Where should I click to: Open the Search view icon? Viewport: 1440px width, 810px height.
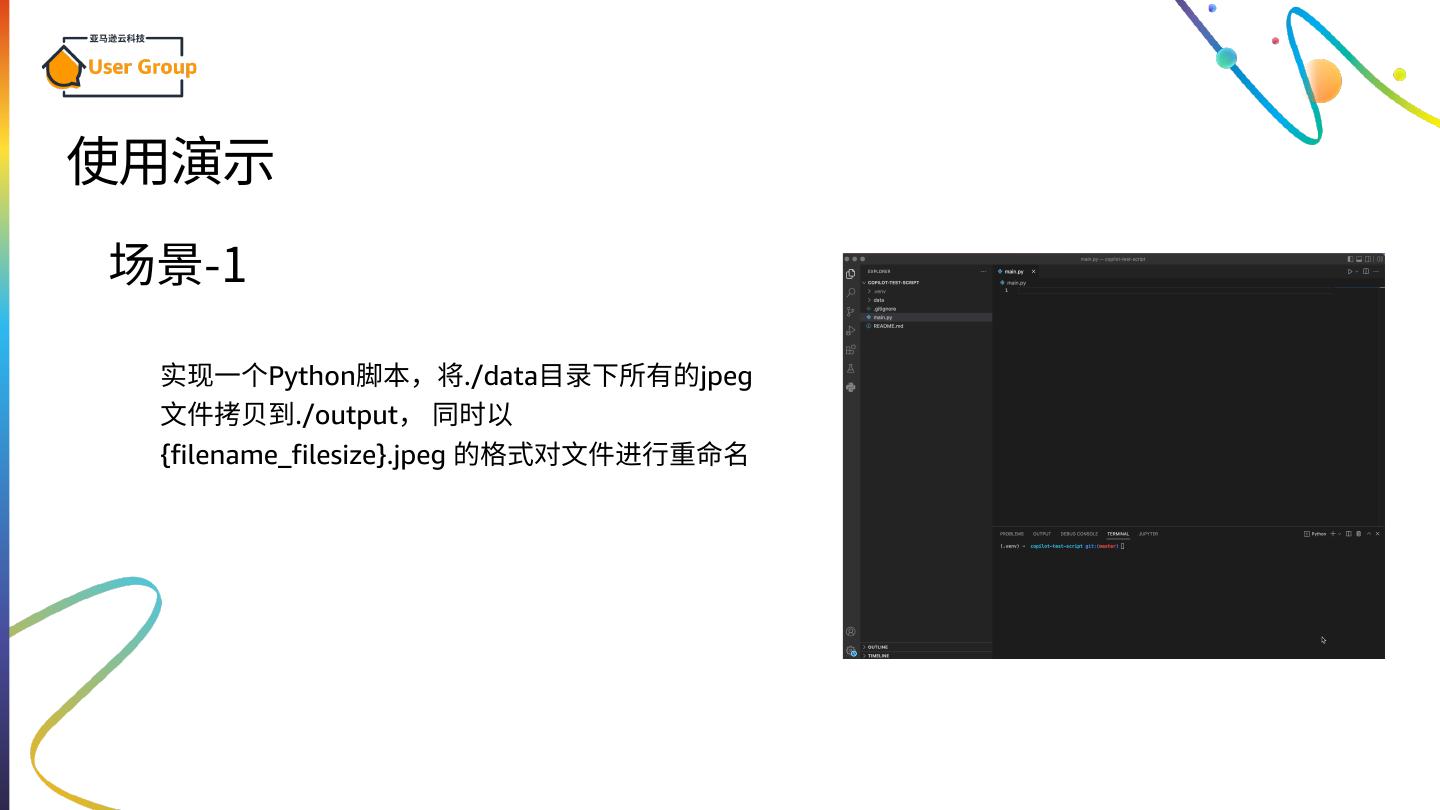coord(850,293)
